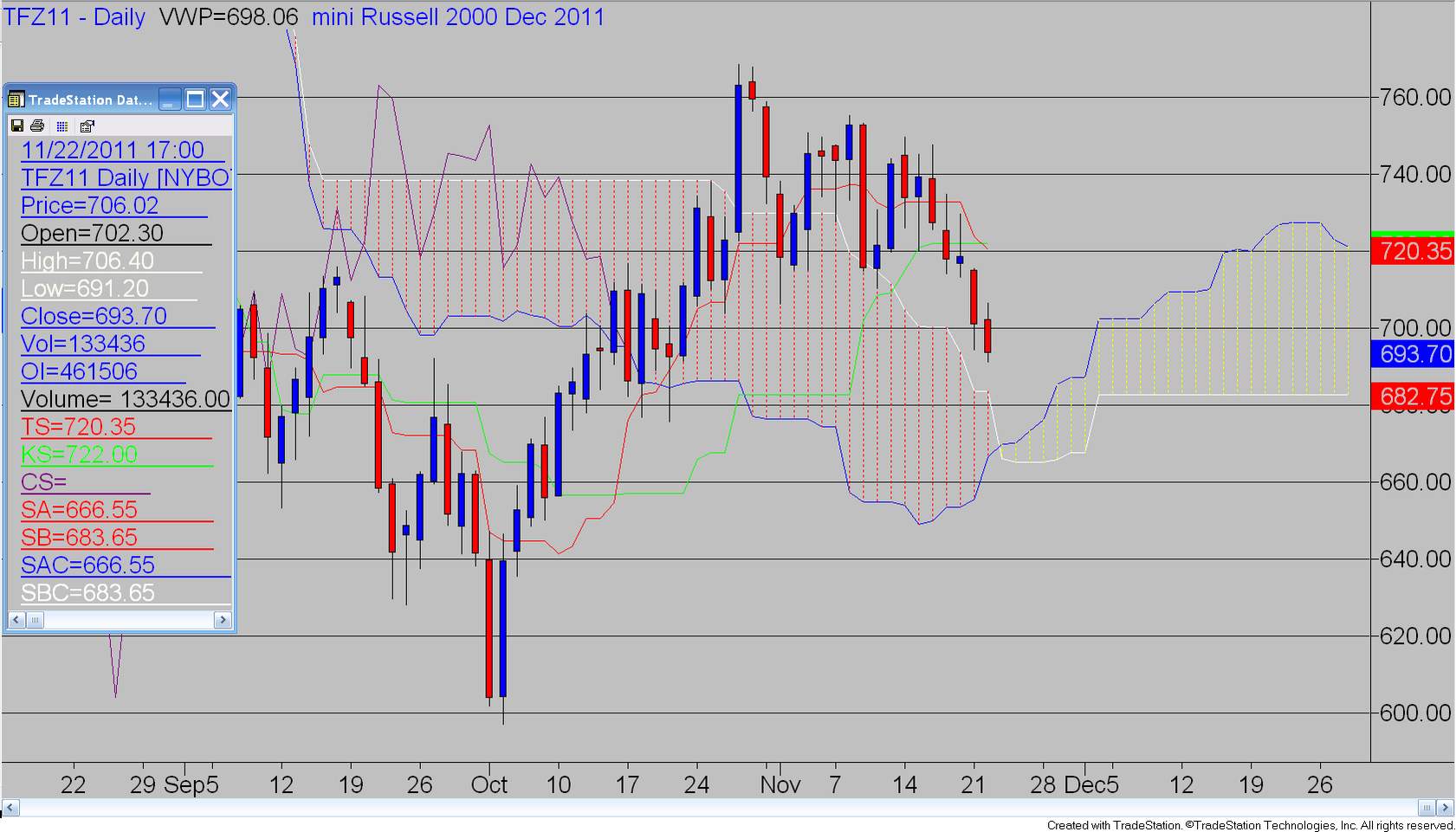1456x832 pixels.
Task: Click the 620.00 price axis label
Action: click(x=1415, y=635)
